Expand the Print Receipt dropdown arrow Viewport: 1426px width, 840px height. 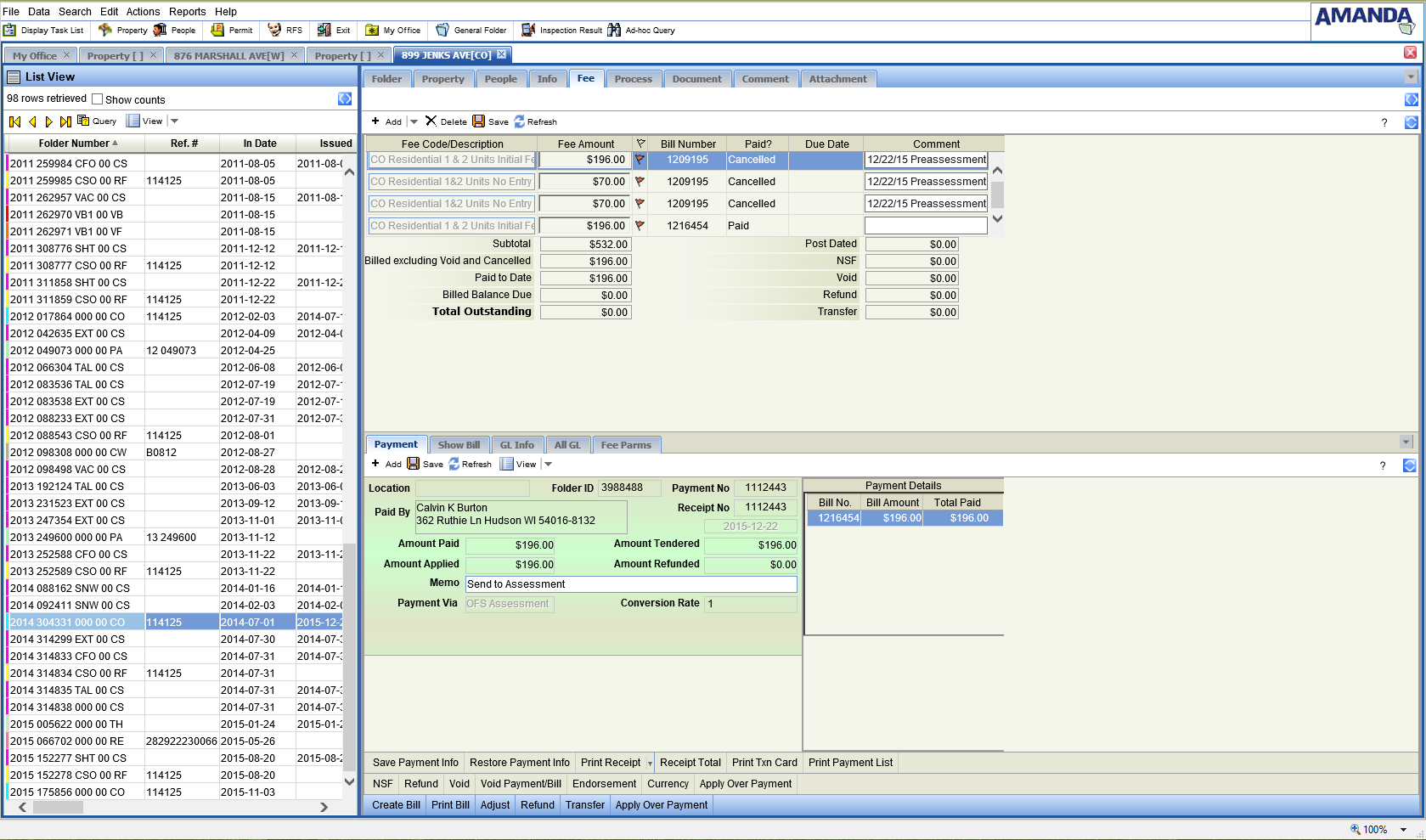[x=650, y=764]
